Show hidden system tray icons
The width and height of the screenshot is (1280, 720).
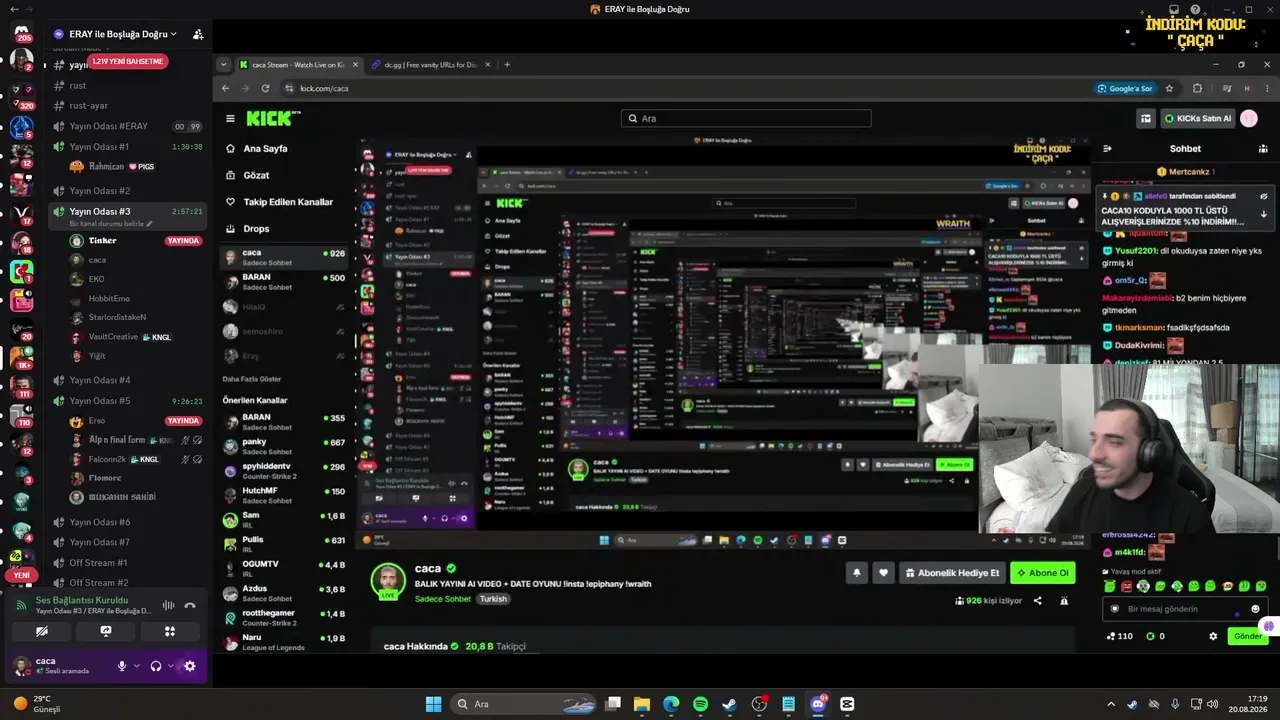(1110, 704)
